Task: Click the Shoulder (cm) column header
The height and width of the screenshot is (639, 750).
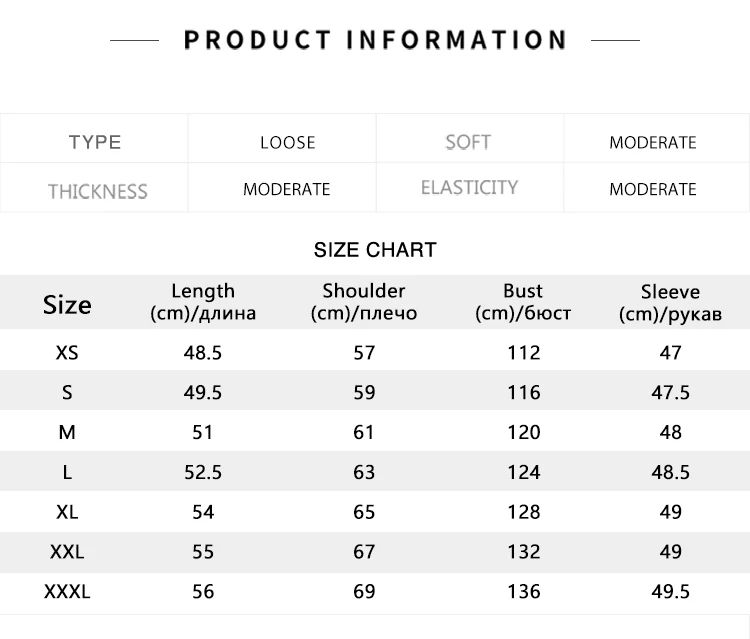Action: 364,302
